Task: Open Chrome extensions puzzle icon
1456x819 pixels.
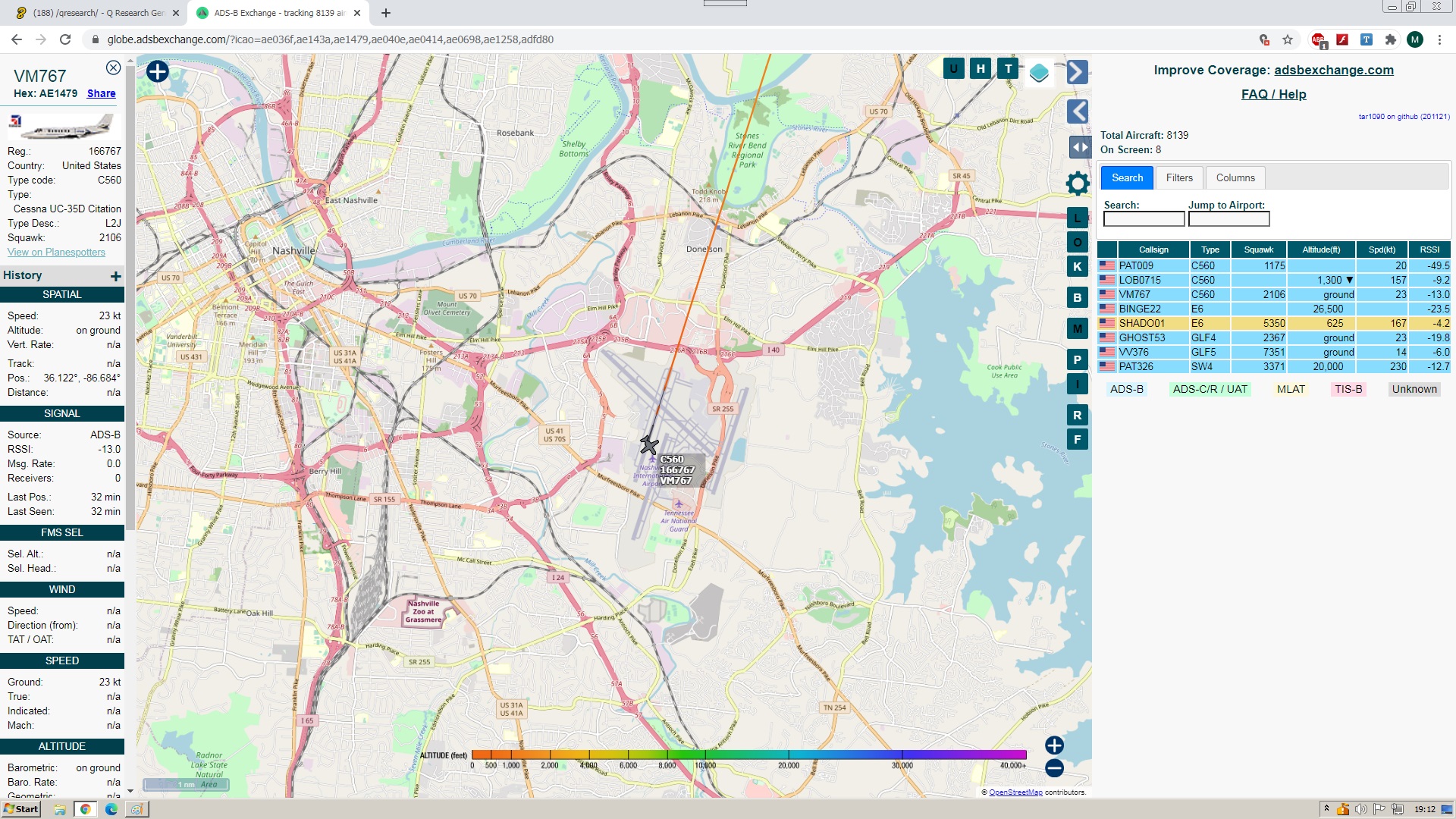Action: click(x=1390, y=39)
